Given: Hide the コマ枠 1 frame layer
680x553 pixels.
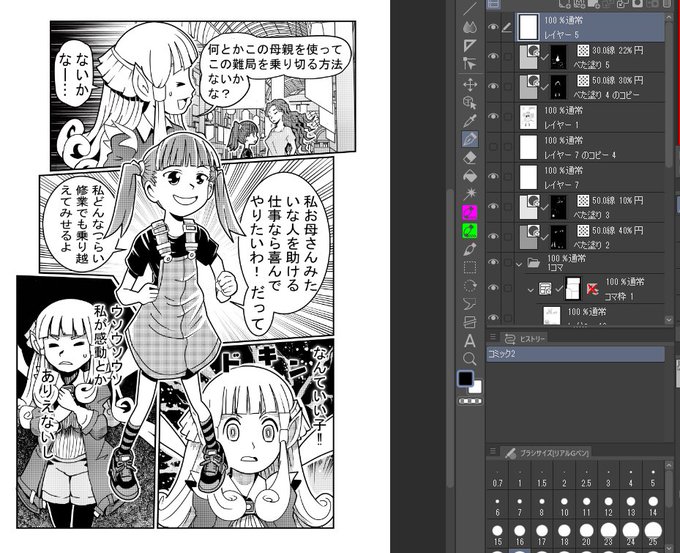Looking at the screenshot, I should coord(493,288).
